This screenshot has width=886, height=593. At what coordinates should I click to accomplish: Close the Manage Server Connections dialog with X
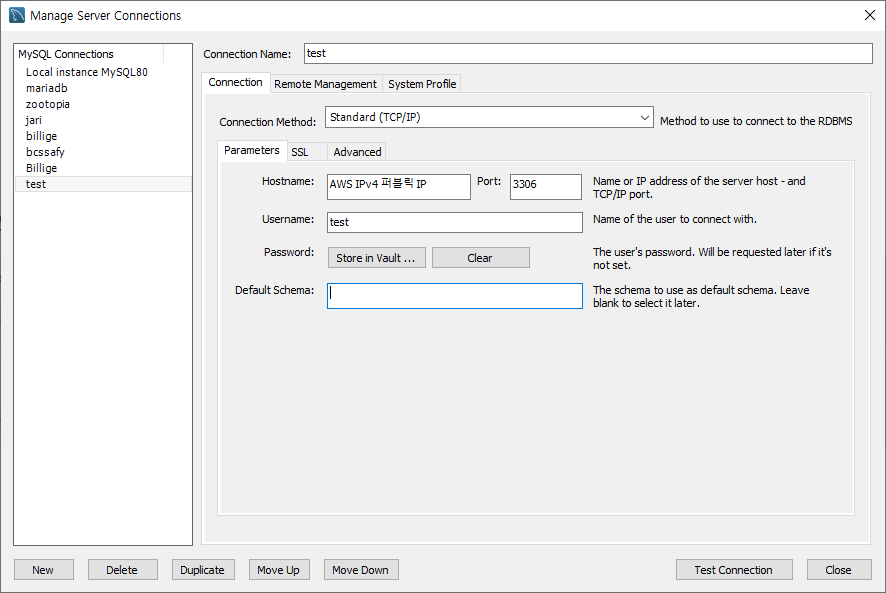pos(870,15)
